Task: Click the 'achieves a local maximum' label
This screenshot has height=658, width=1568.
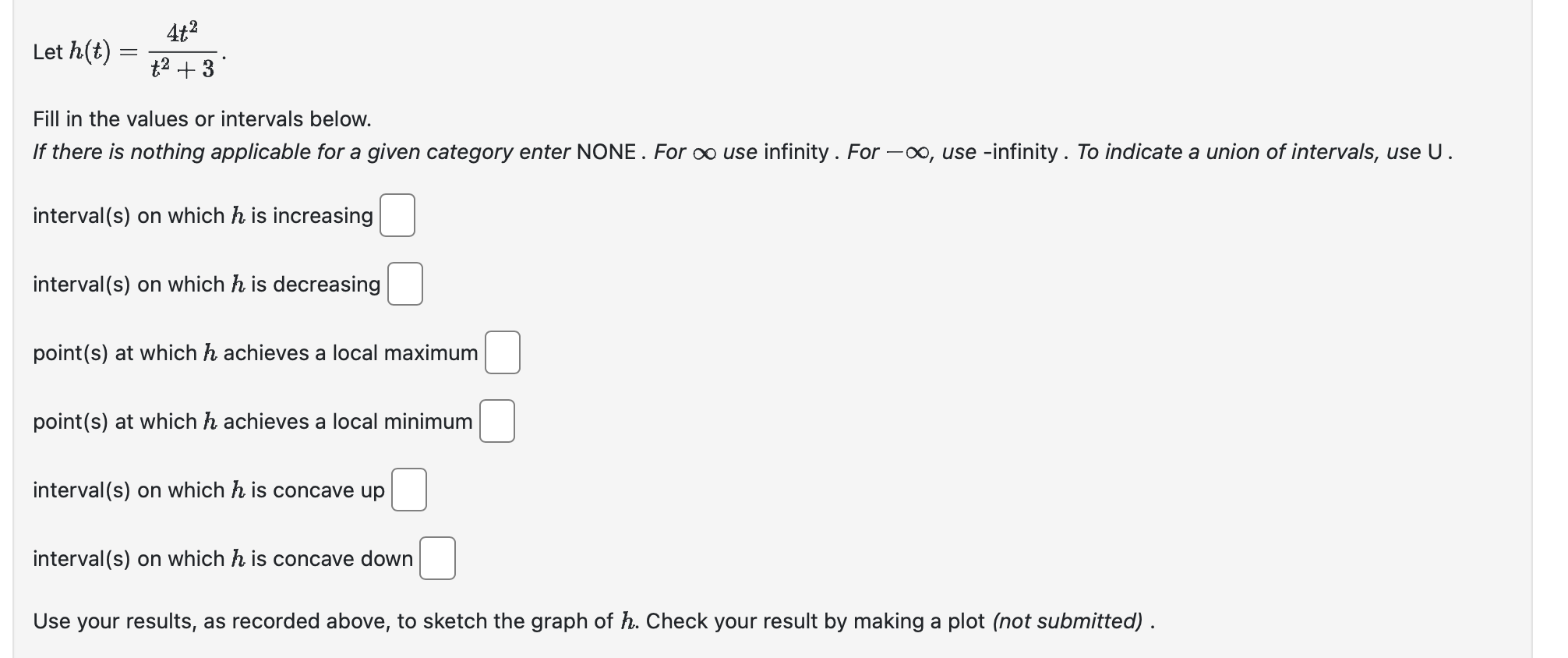Action: (351, 353)
